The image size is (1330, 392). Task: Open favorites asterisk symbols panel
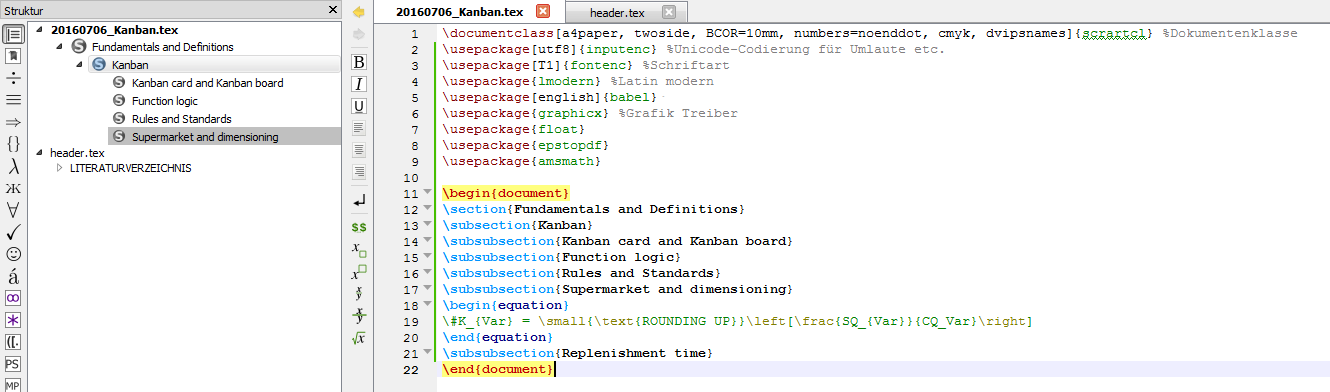point(14,320)
